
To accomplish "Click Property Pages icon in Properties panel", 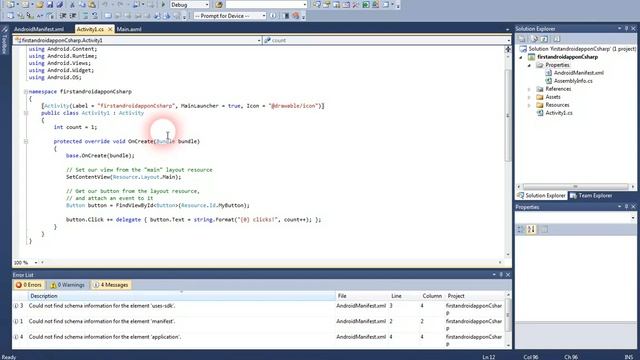I will tap(544, 229).
